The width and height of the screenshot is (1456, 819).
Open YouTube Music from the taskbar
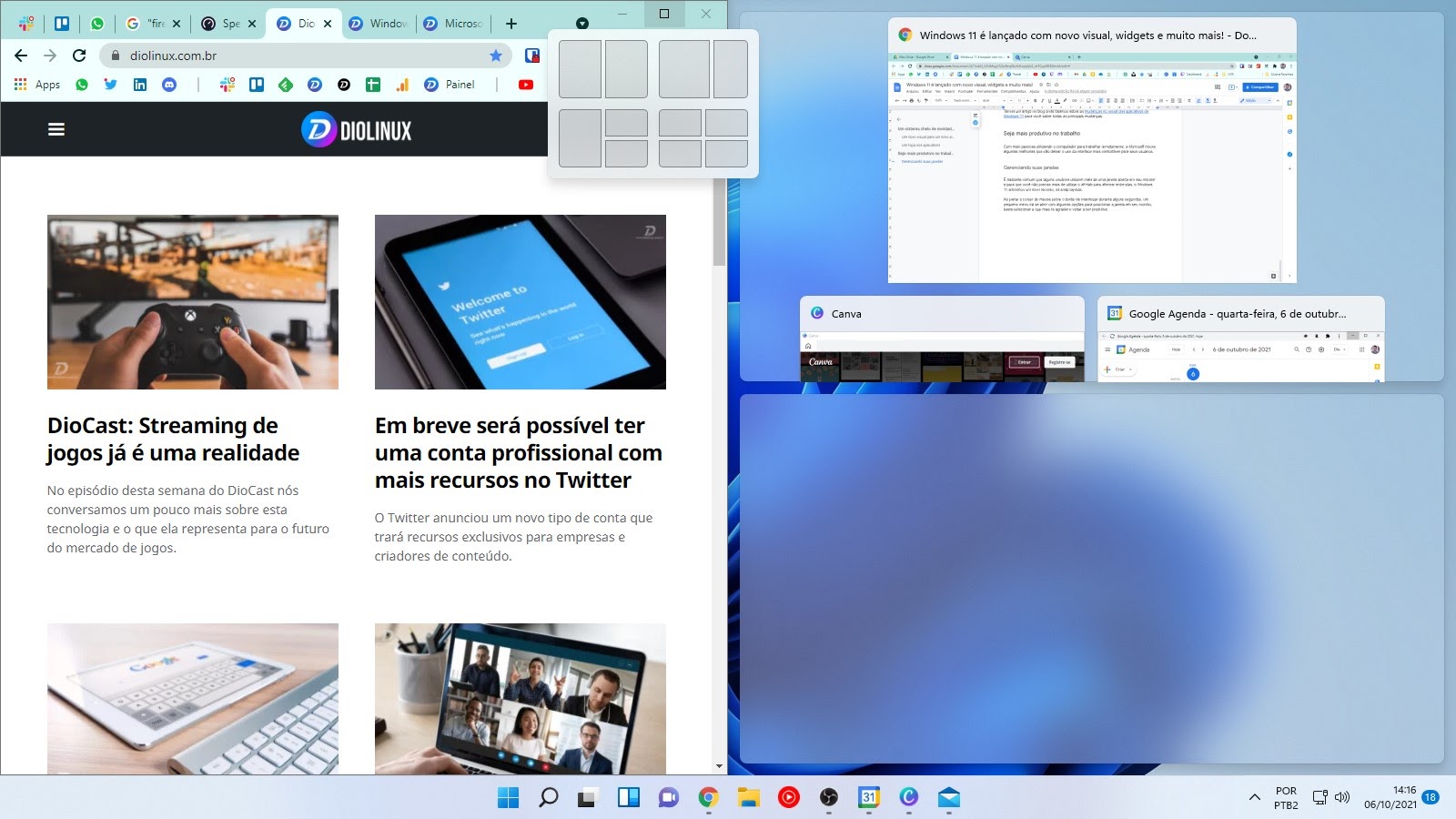point(786,799)
